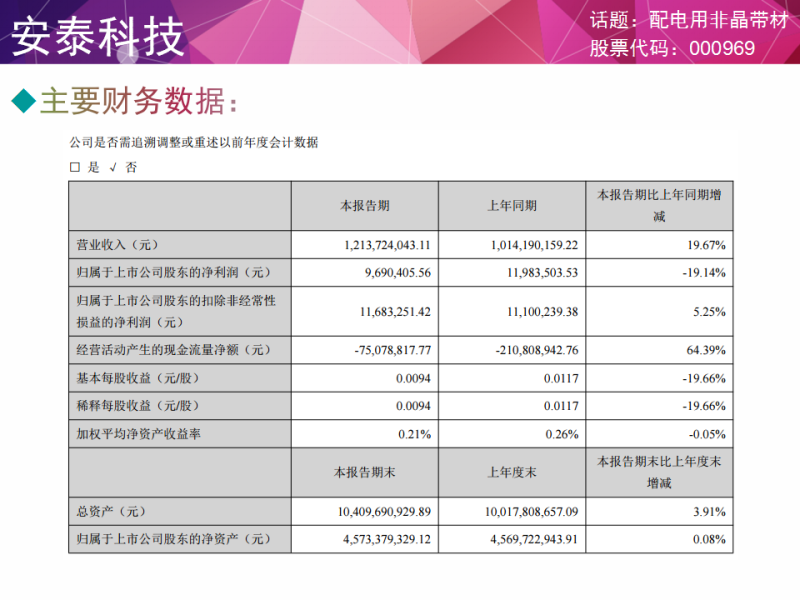This screenshot has height=600, width=800.
Task: Tick the 是 checkbox
Action: click(74, 167)
